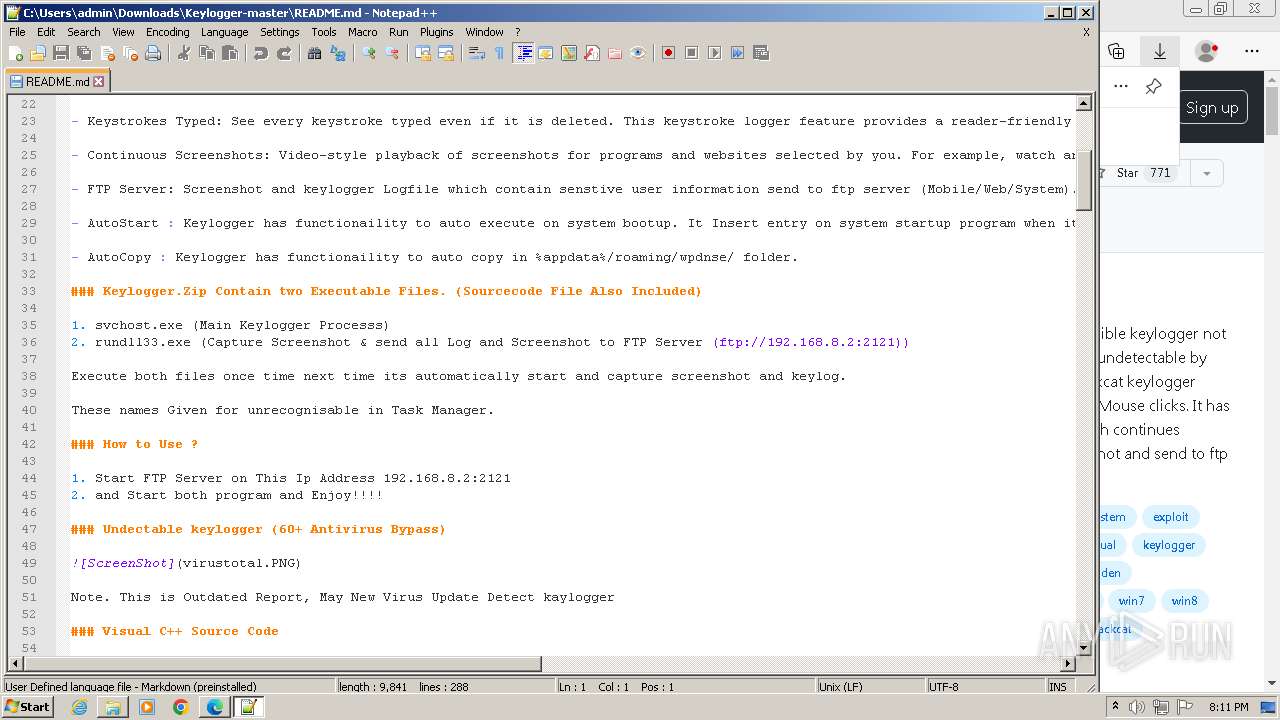Click the Close All toolbar icon

(130, 53)
